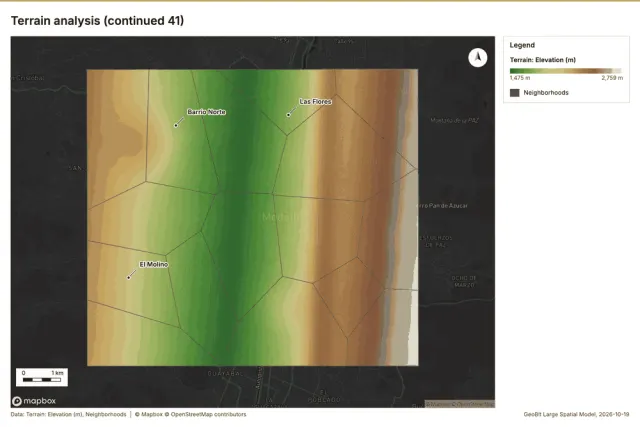This screenshot has height=427, width=640.
Task: Click the GUAYABAL map label
Action: click(226, 374)
